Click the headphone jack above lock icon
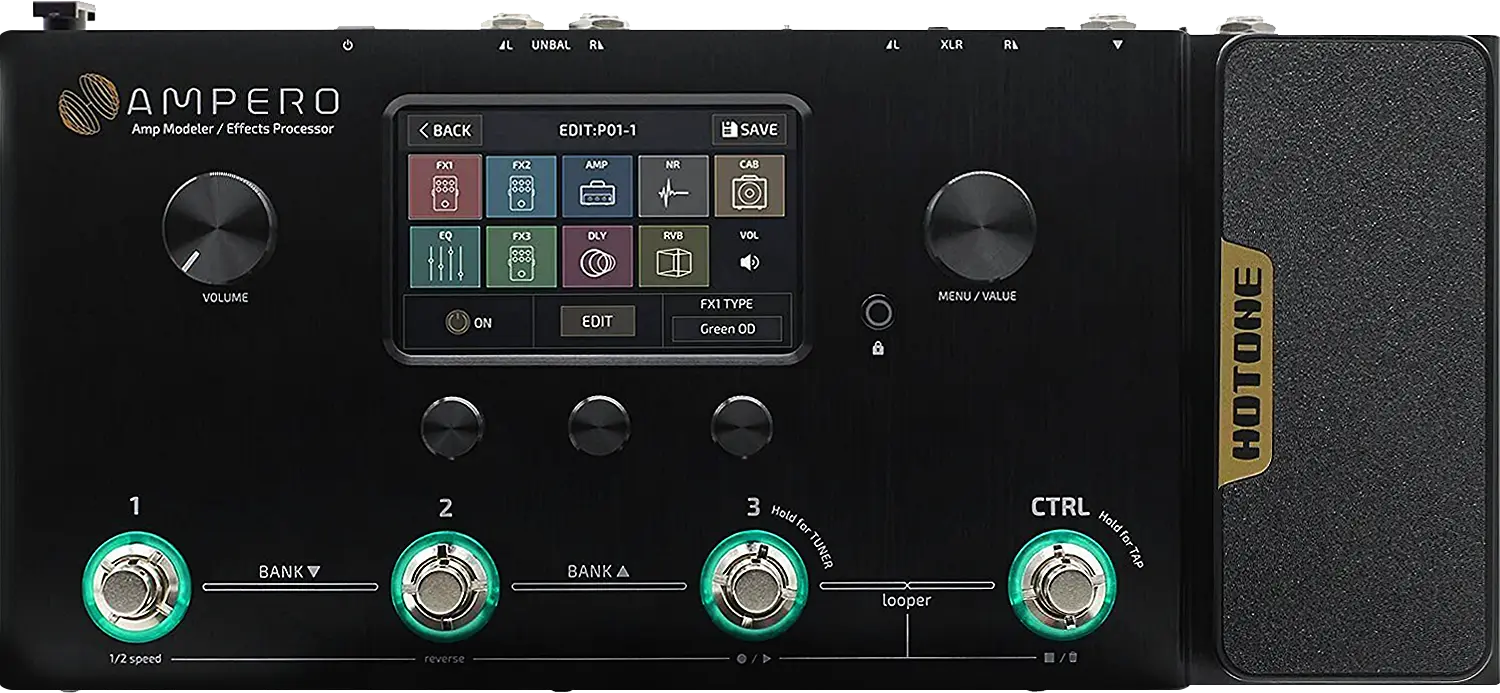 (x=878, y=313)
